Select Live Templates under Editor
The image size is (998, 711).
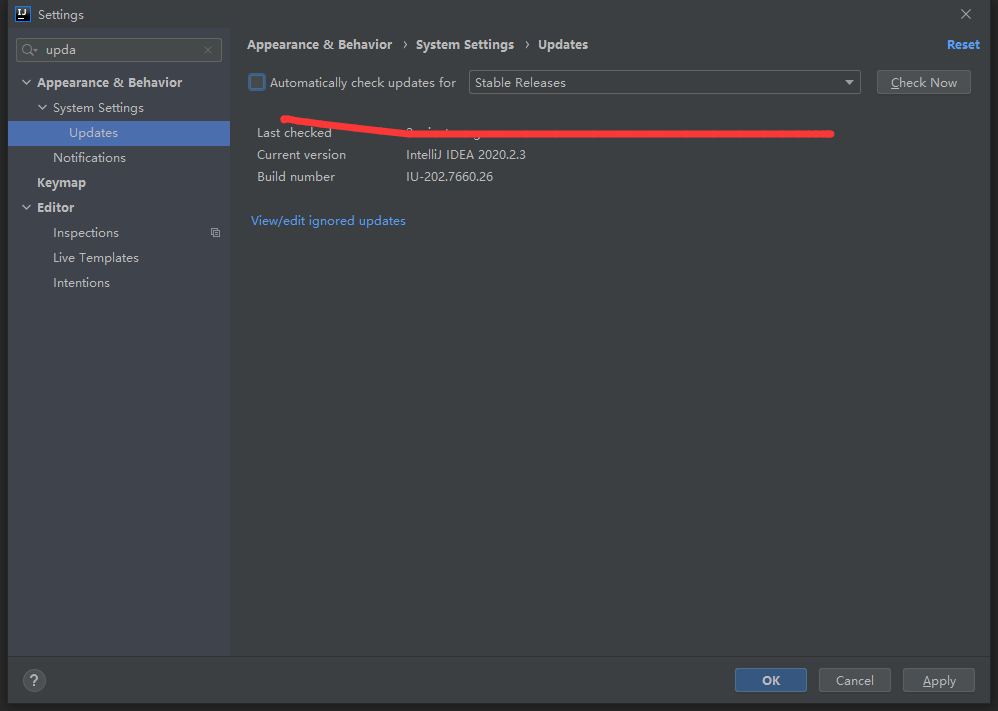point(95,258)
